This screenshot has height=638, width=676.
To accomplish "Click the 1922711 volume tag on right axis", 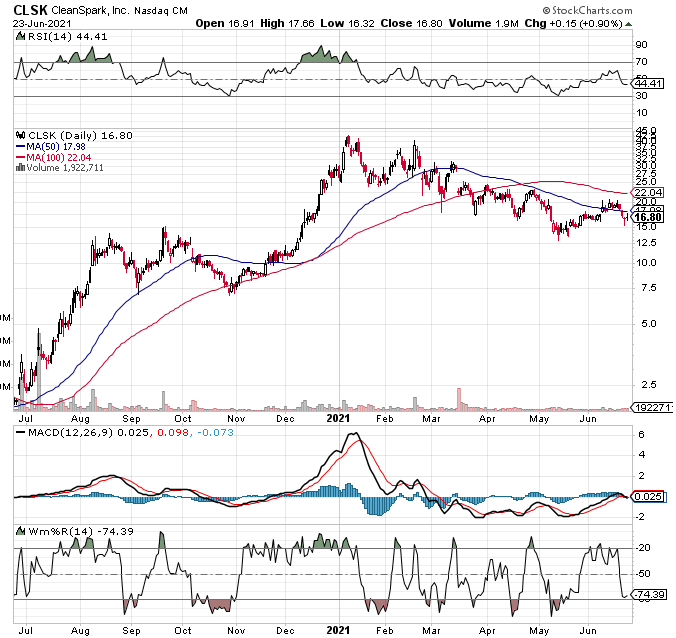I will click(653, 407).
